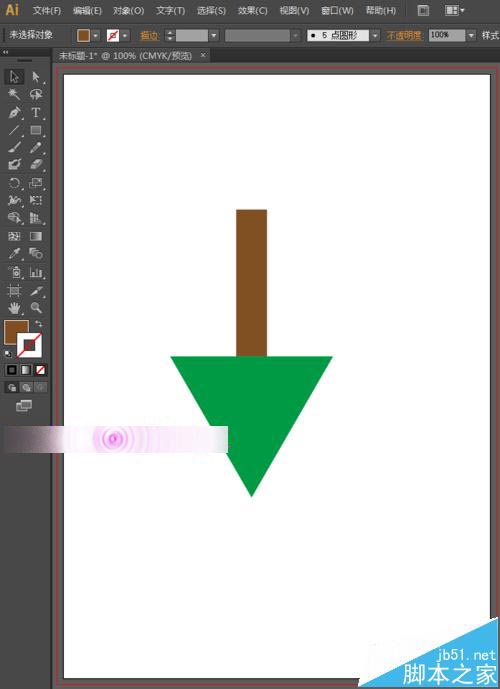
Task: Set paint mode to Color
Action: [12, 370]
